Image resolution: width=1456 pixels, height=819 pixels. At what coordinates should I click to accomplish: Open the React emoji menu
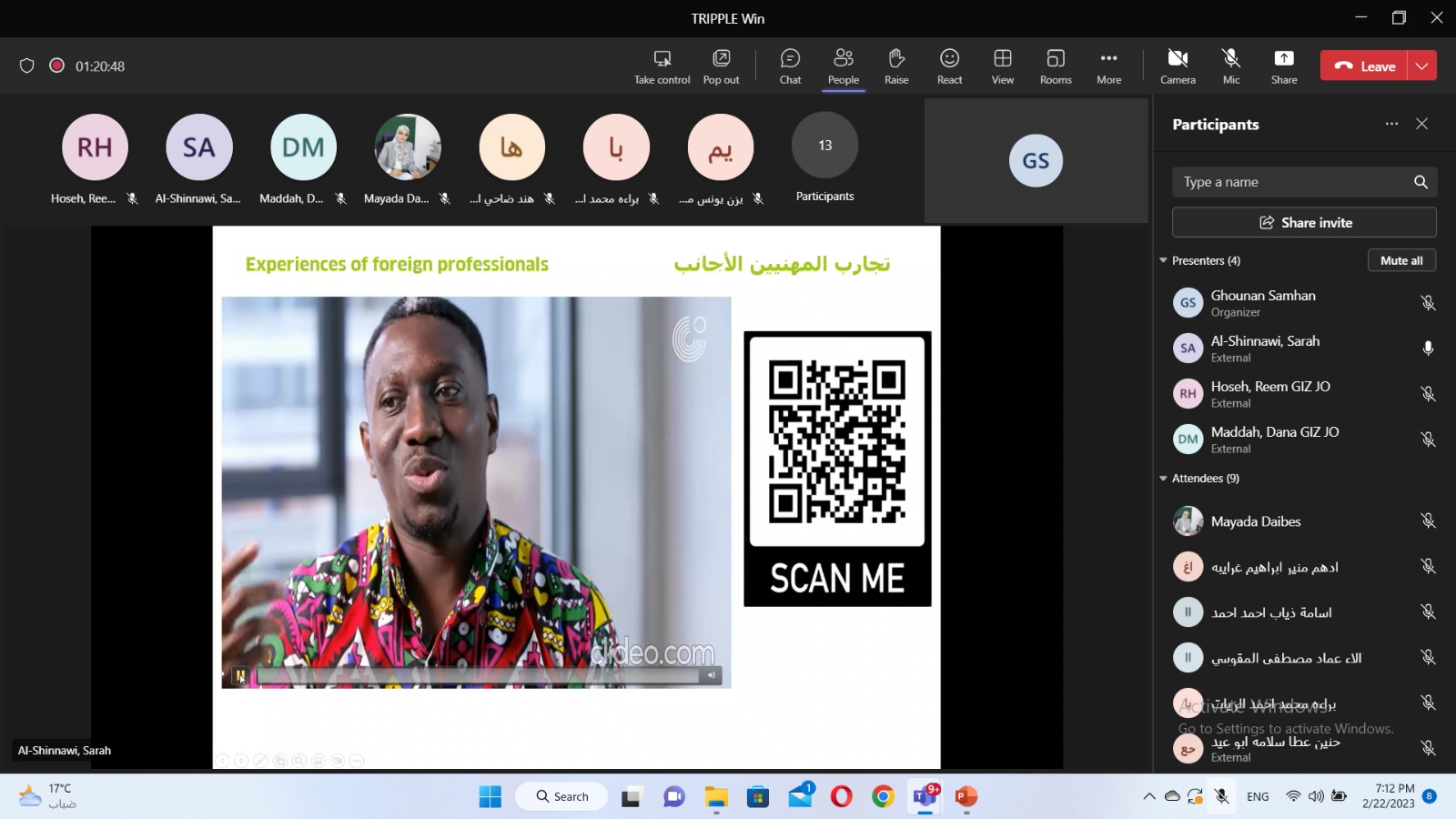[949, 66]
